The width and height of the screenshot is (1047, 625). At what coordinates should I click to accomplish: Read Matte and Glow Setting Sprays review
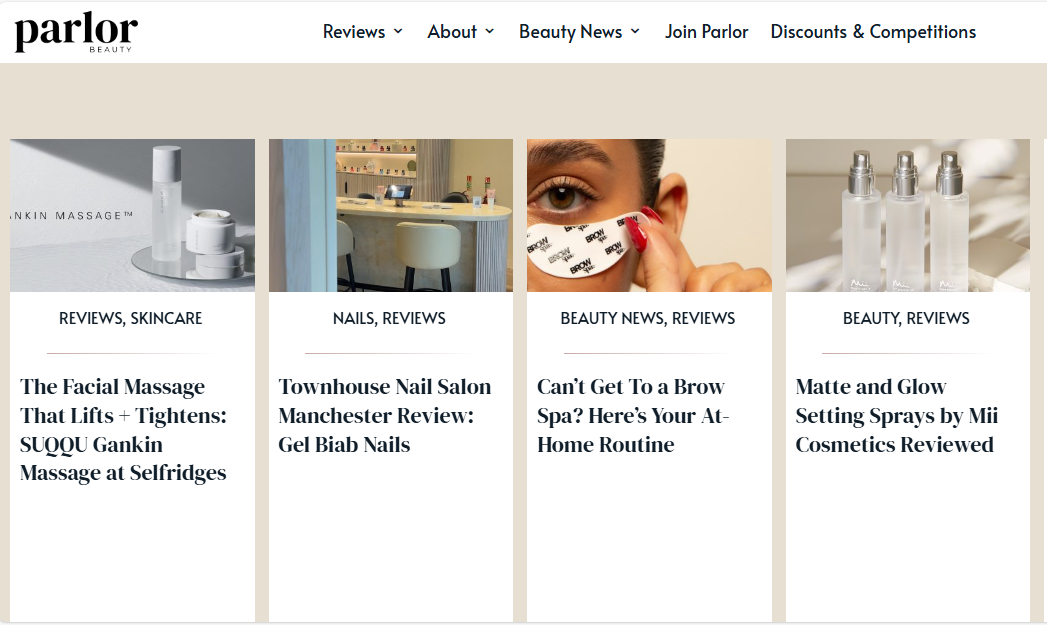(897, 415)
